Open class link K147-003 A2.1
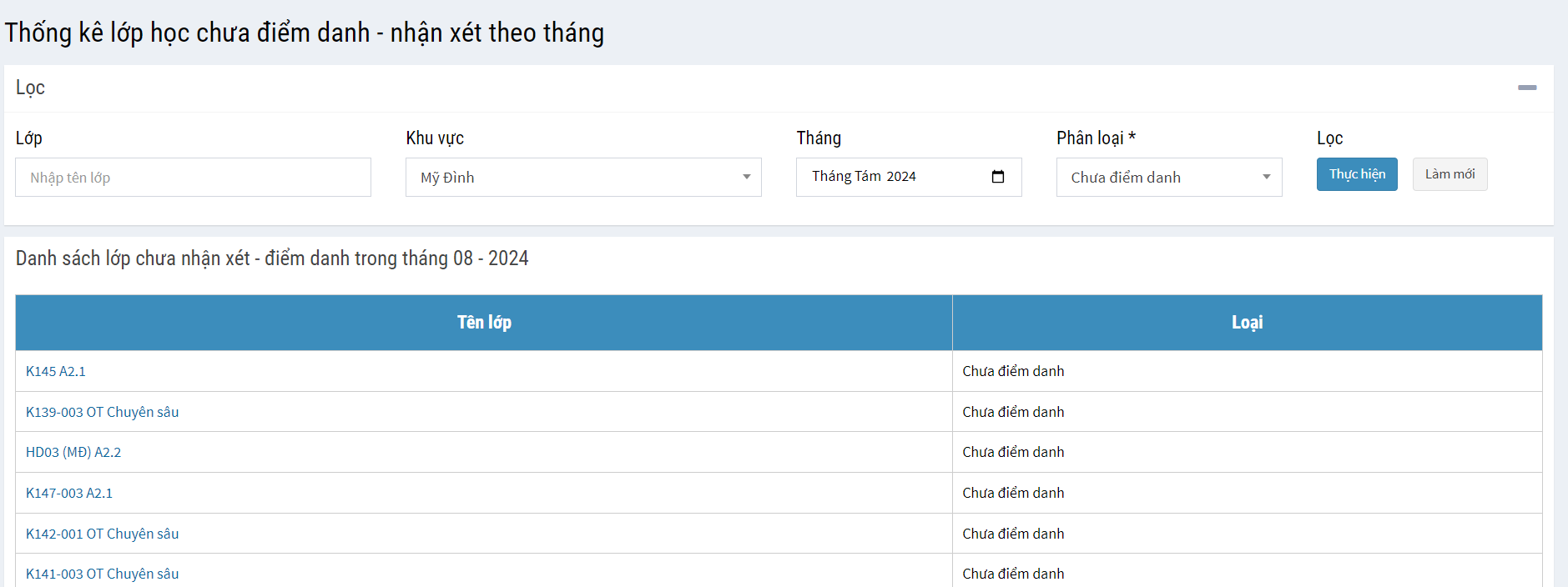Screen dimensions: 1568x587 coord(69,494)
